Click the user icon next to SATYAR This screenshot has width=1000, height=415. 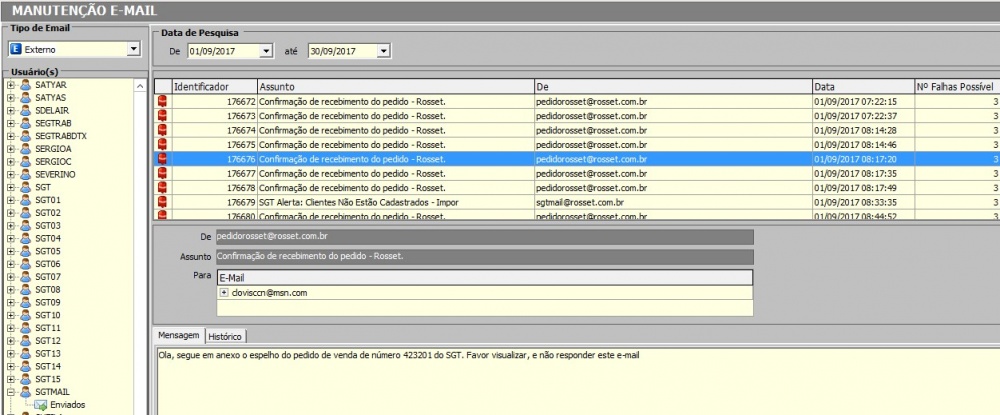[x=26, y=86]
